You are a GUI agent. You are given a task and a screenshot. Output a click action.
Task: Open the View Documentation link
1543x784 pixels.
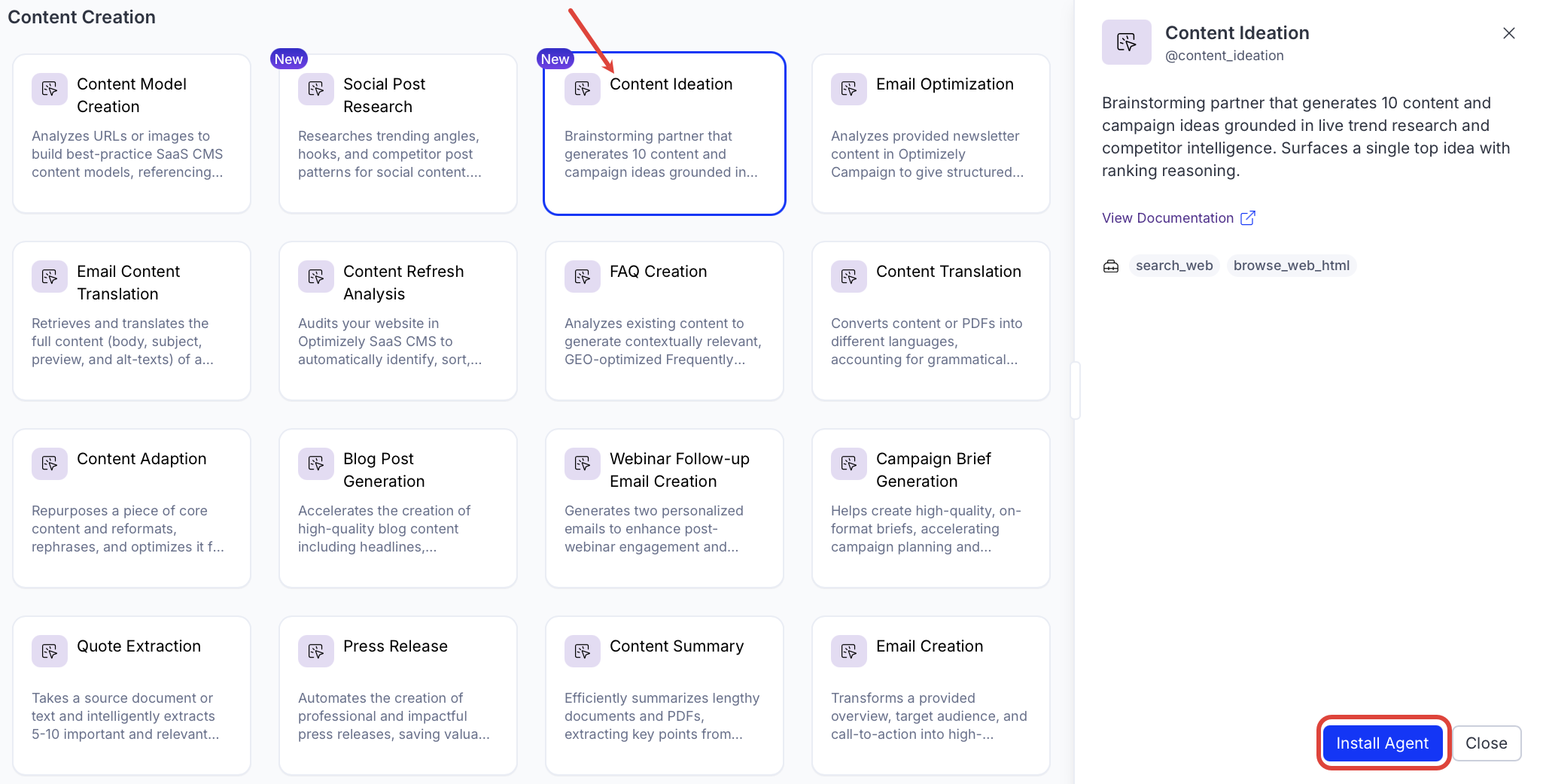pos(1167,218)
